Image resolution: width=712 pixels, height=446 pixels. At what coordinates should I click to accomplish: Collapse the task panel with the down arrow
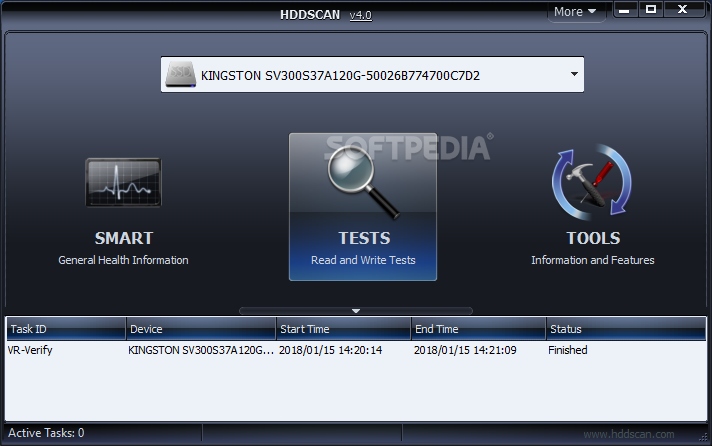tap(356, 311)
